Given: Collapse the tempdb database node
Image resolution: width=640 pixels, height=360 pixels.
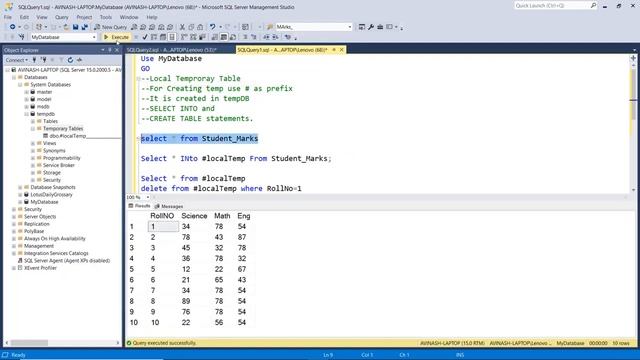Looking at the screenshot, I should pyautogui.click(x=27, y=114).
